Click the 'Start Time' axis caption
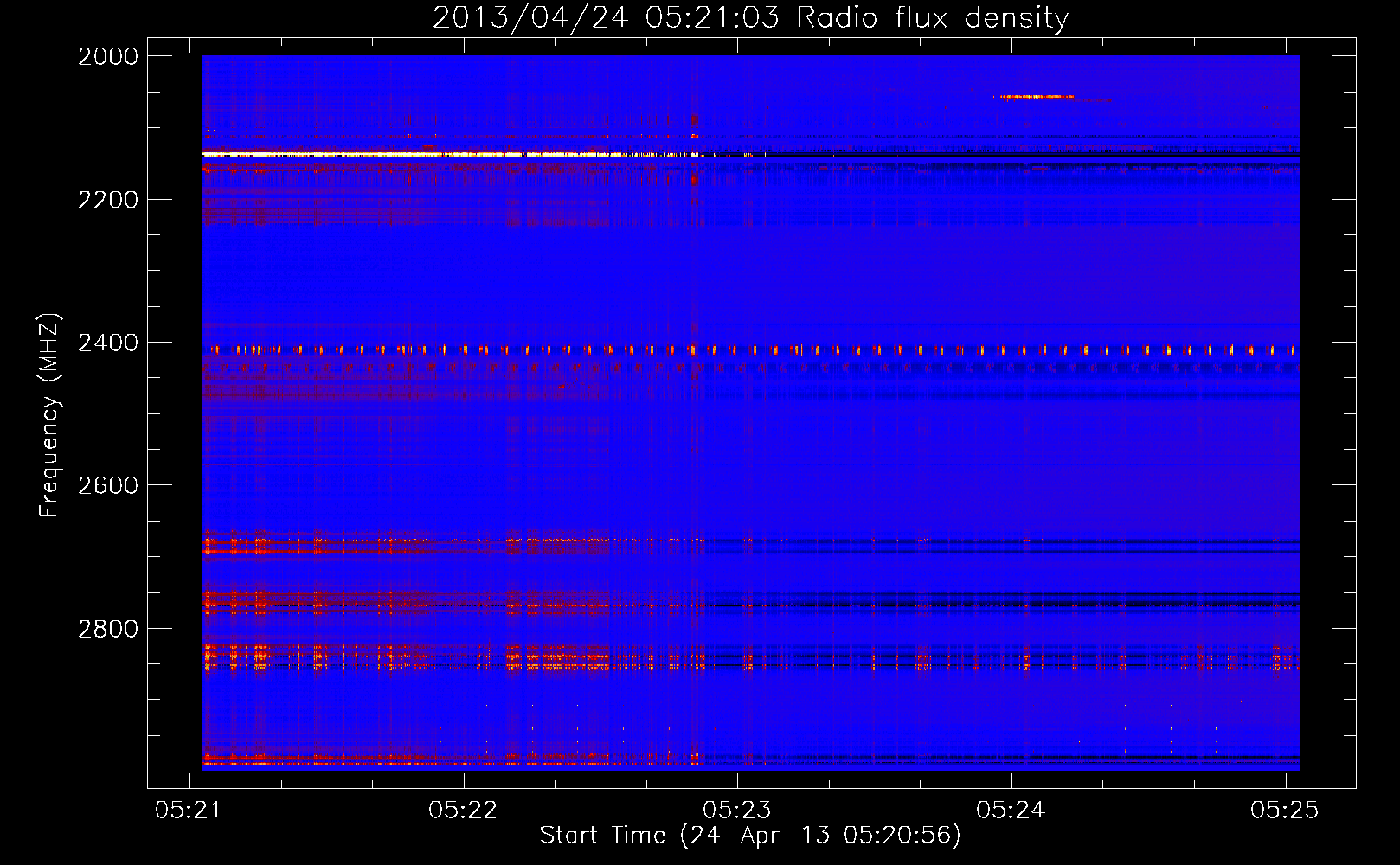 coord(603,835)
